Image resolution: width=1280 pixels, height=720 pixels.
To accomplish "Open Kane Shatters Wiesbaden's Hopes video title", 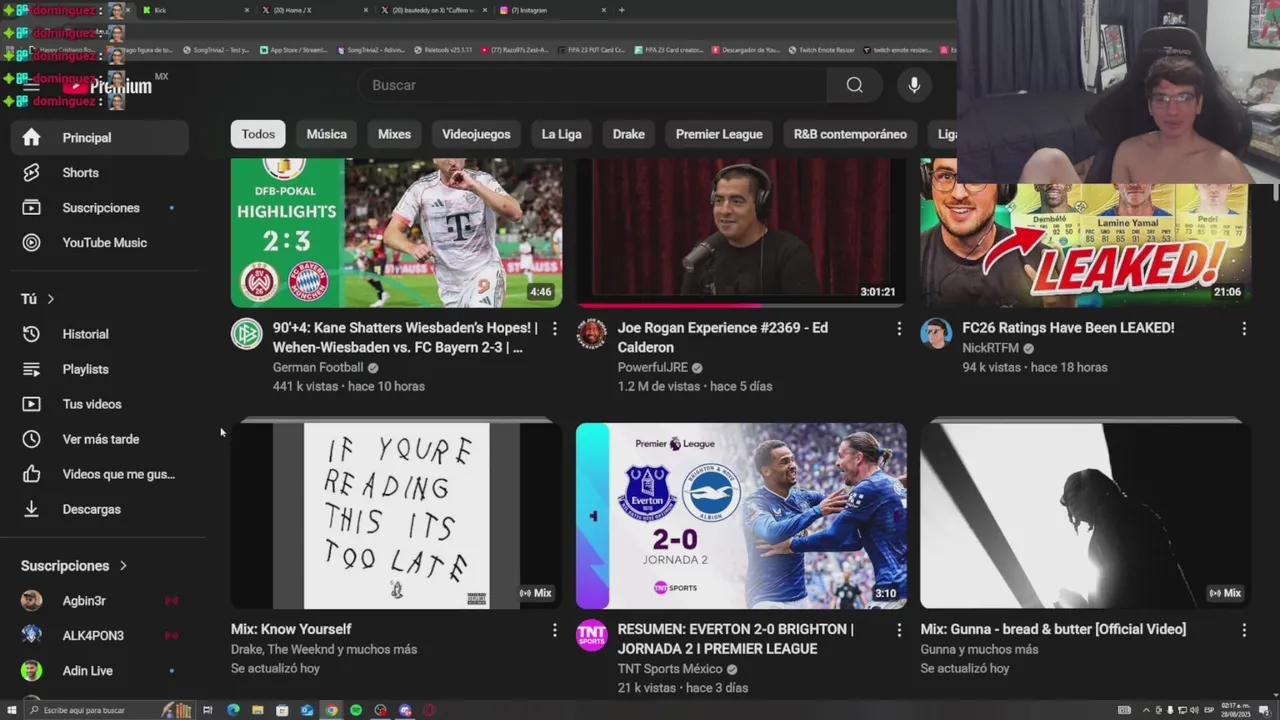I will [x=405, y=337].
